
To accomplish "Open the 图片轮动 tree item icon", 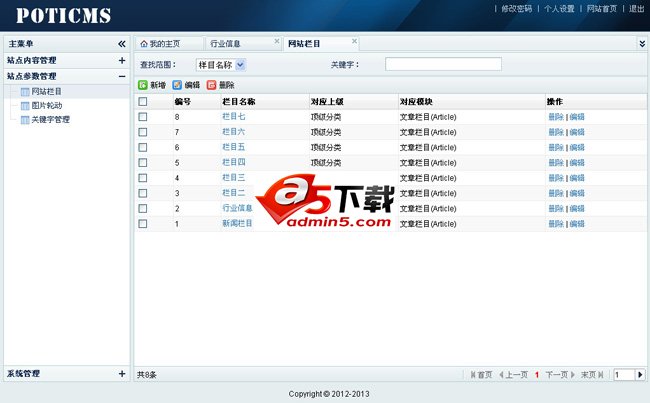I will pos(25,106).
